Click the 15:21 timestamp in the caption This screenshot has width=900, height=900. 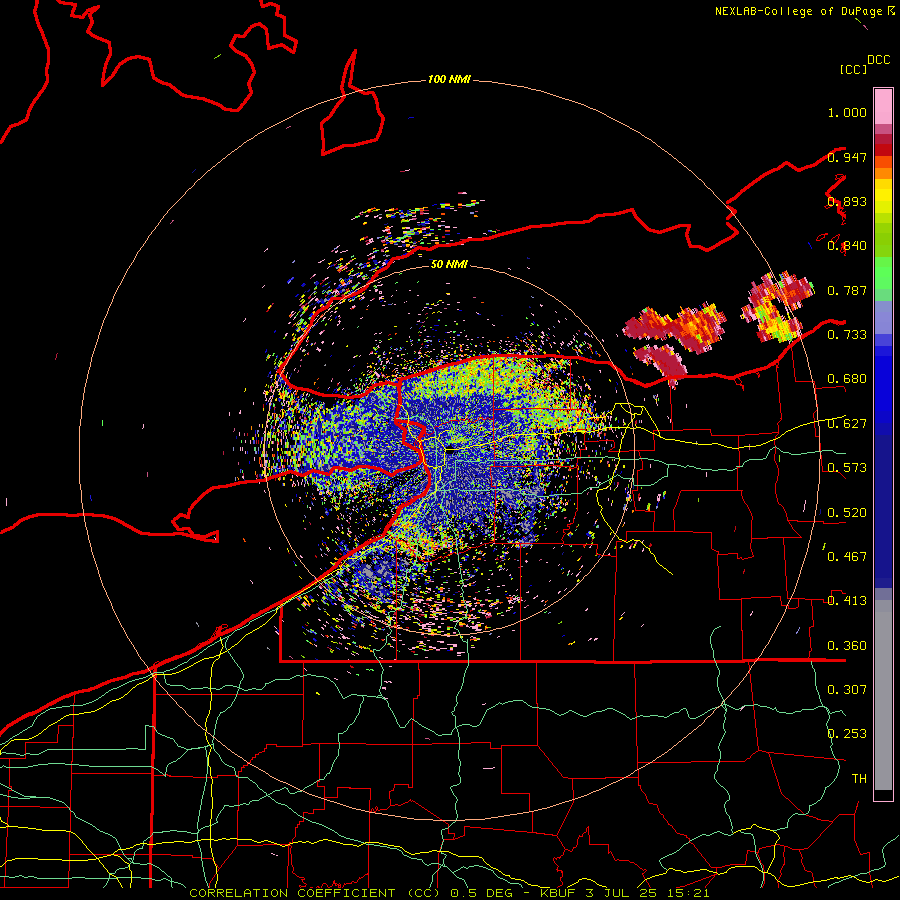pyautogui.click(x=688, y=893)
